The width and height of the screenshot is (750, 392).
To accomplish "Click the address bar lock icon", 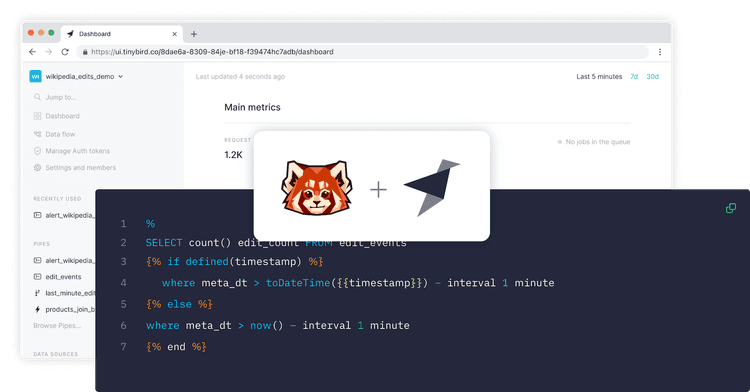I will point(85,52).
